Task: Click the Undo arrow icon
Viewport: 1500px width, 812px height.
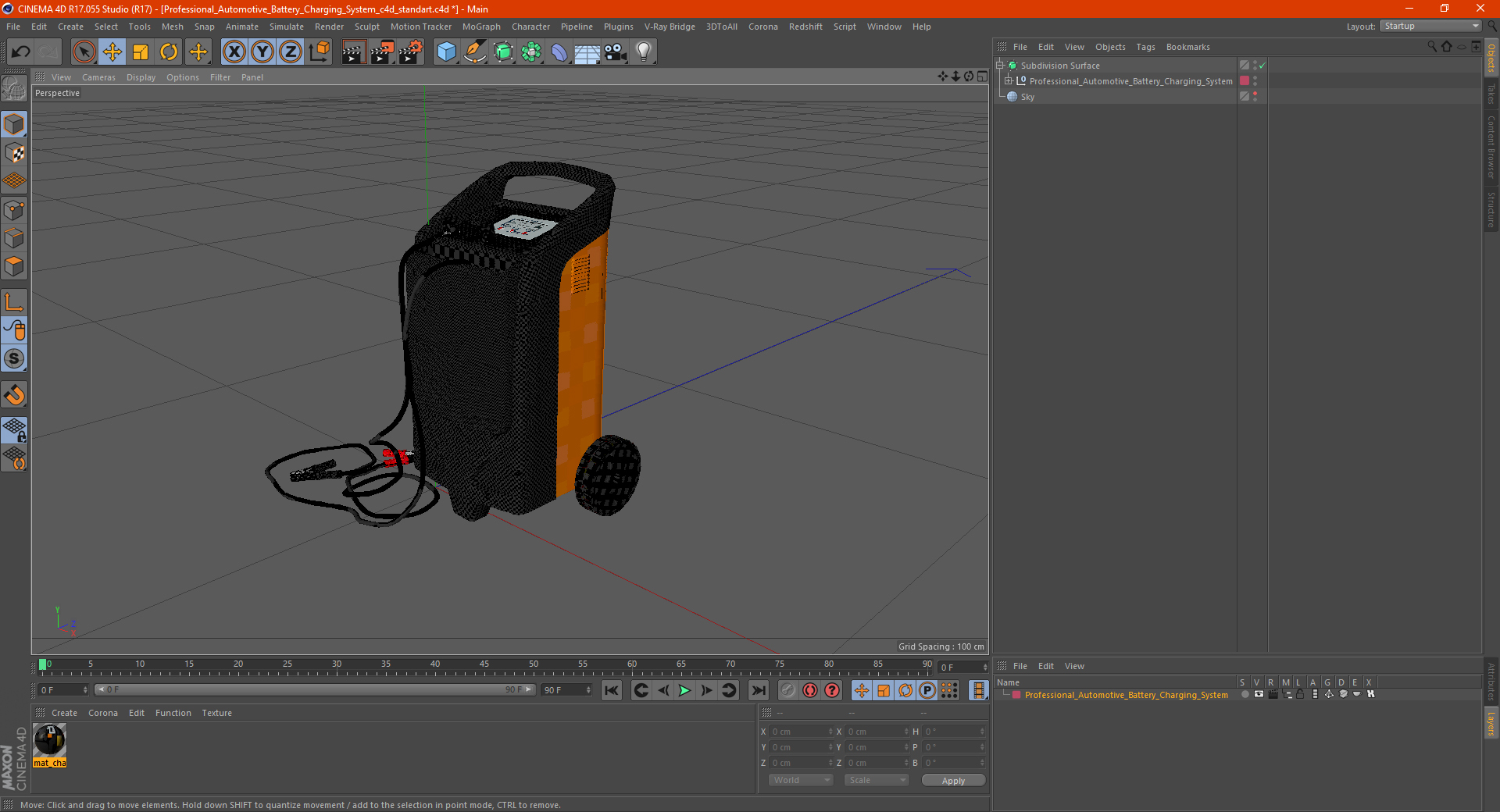Action: [x=21, y=52]
